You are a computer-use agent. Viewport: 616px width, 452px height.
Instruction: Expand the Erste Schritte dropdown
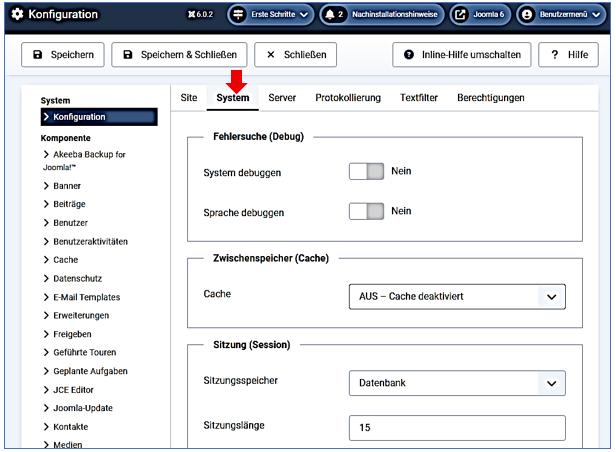(269, 15)
